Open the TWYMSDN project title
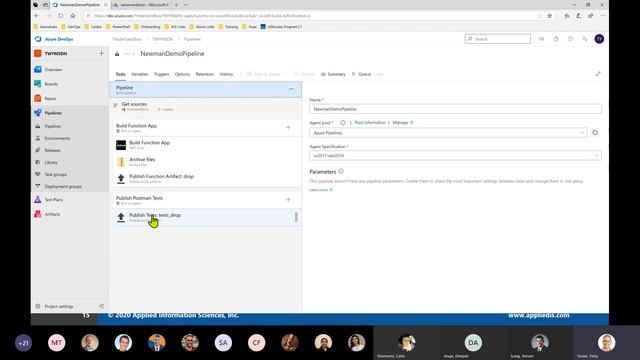 pos(56,53)
